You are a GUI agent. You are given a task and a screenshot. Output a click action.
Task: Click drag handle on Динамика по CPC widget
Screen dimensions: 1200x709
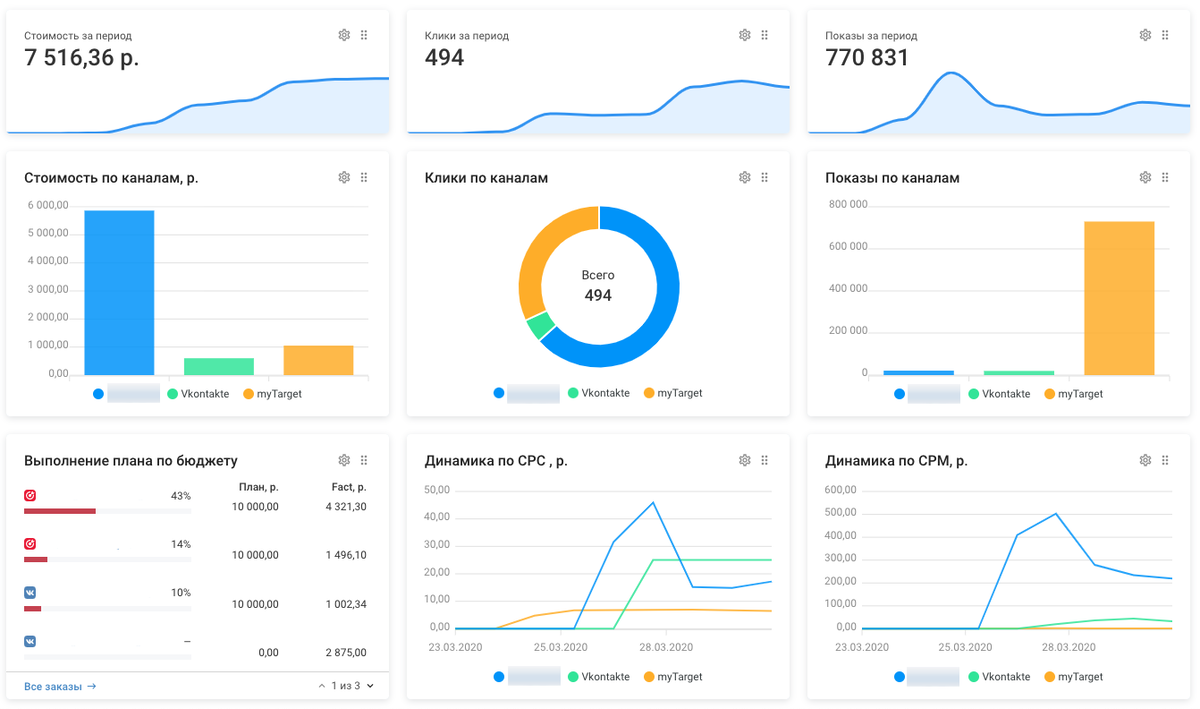click(764, 460)
